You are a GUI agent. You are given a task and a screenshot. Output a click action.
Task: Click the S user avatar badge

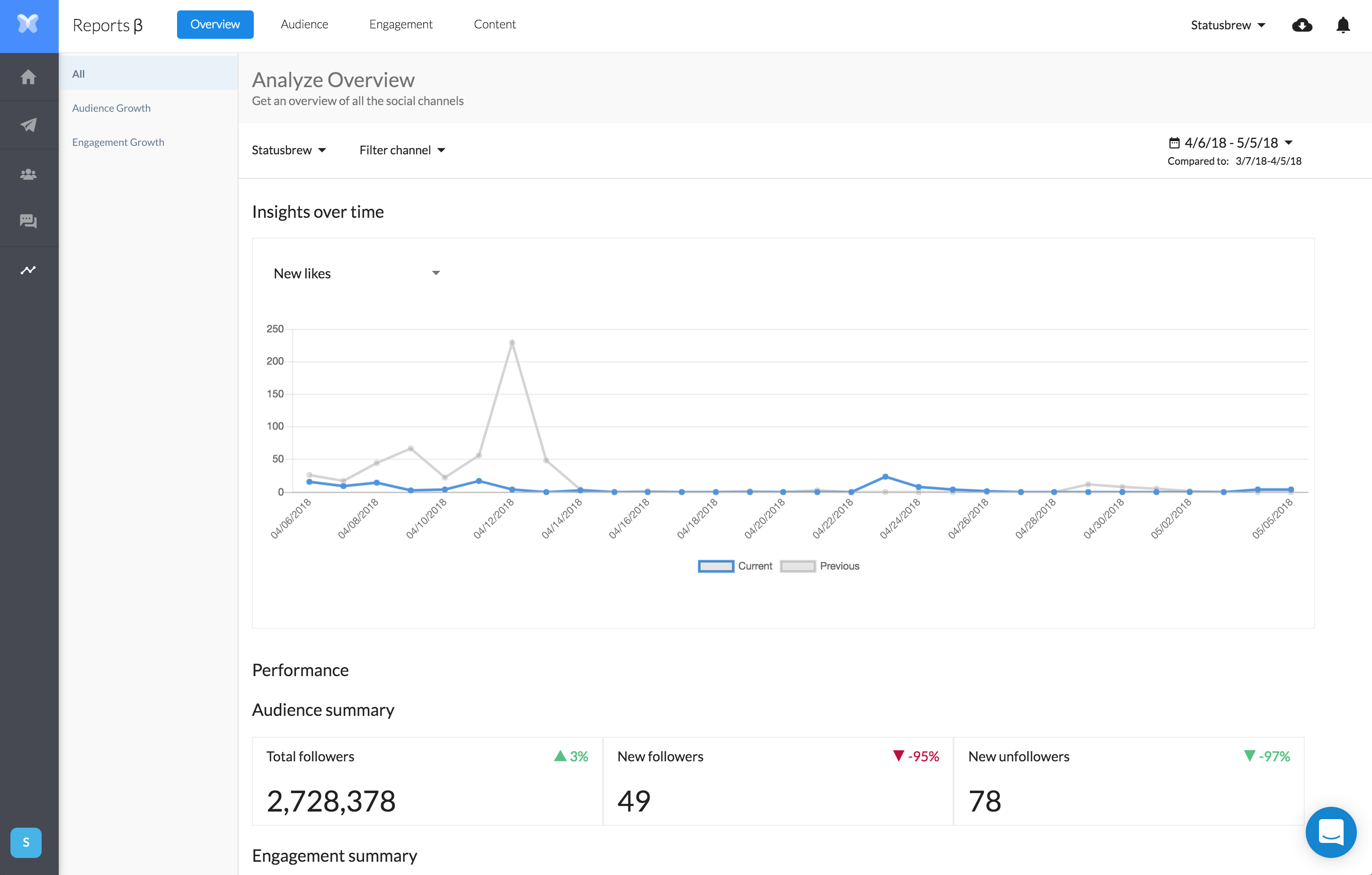[26, 842]
